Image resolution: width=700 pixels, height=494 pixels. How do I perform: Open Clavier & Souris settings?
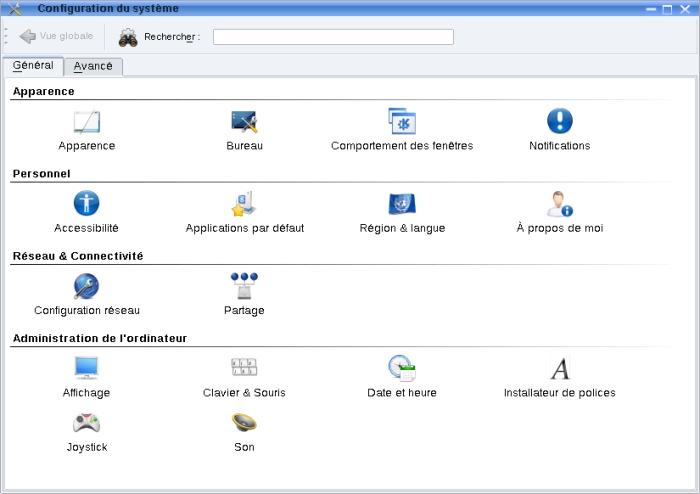pyautogui.click(x=244, y=370)
